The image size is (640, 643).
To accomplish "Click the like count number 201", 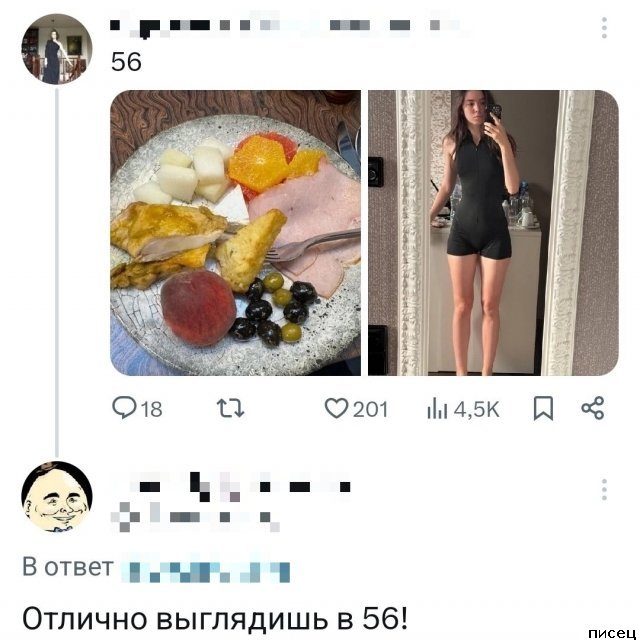I will 370,409.
